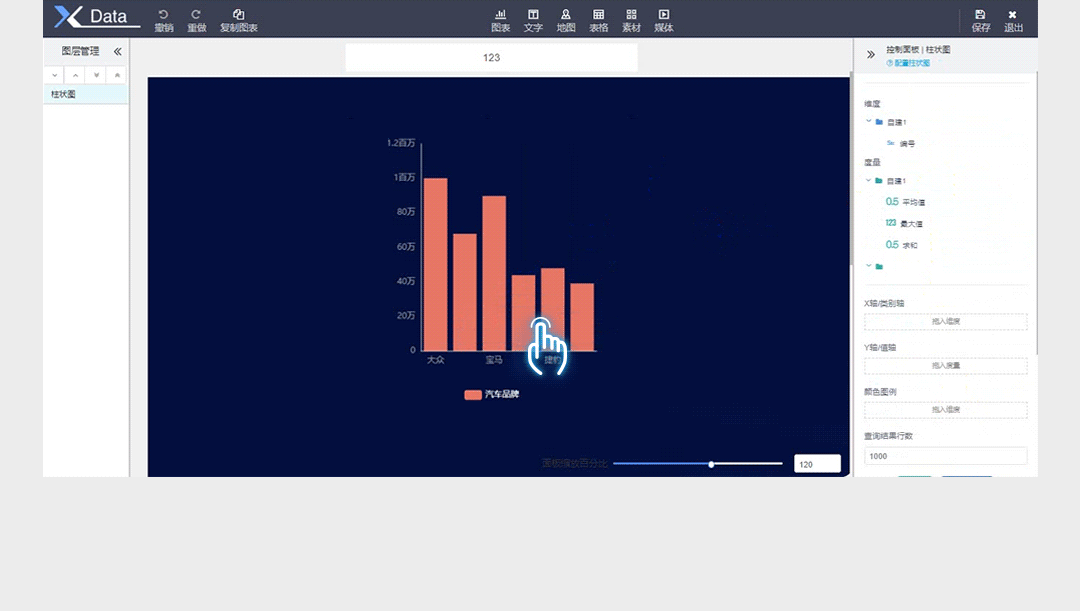
Task: Select the 文字 text tool
Action: click(533, 15)
